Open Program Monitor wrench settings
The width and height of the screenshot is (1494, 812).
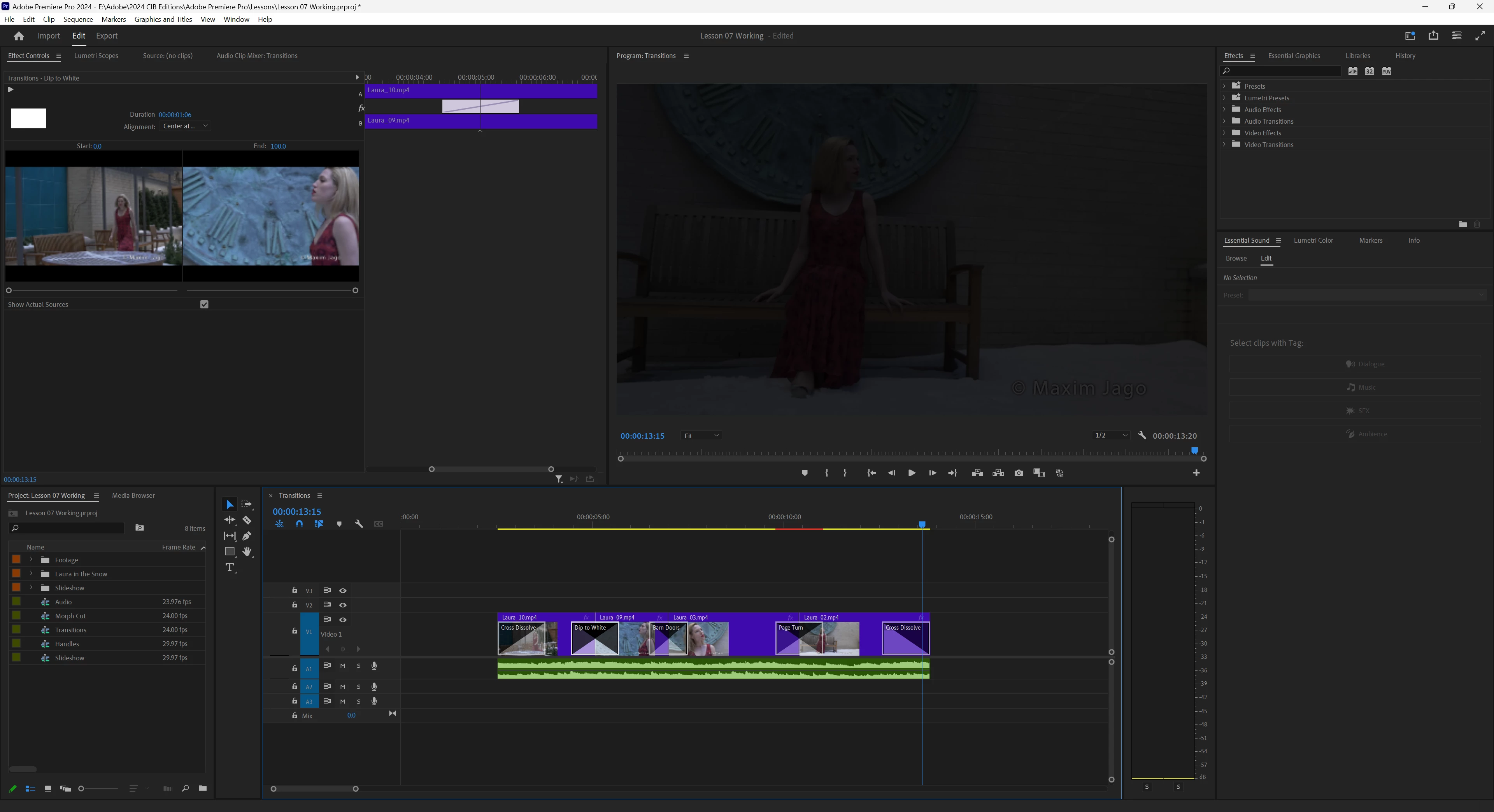(1142, 435)
